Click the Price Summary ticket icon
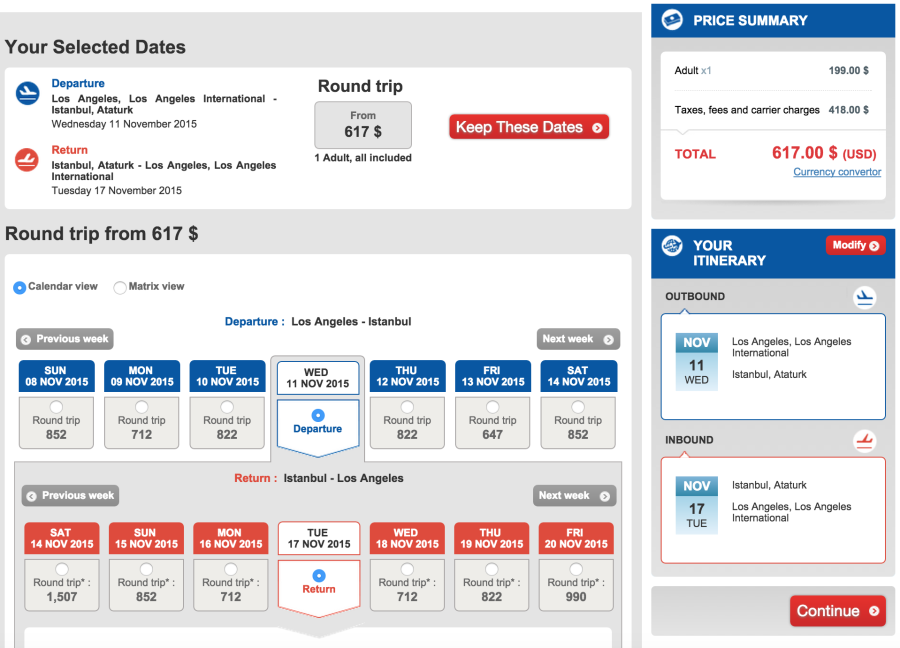This screenshot has height=648, width=900. (x=672, y=20)
